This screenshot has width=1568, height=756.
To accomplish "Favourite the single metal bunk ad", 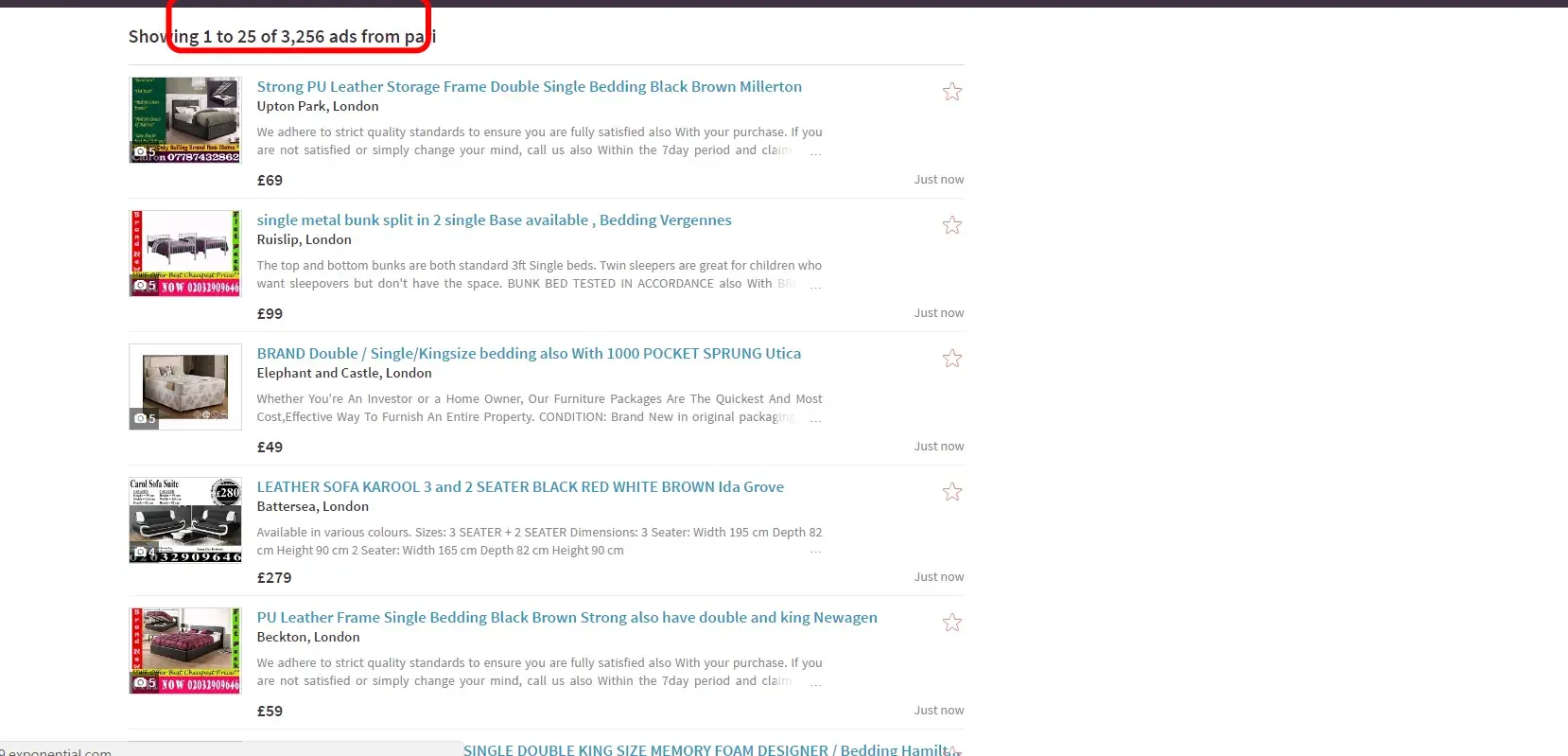I will click(952, 225).
